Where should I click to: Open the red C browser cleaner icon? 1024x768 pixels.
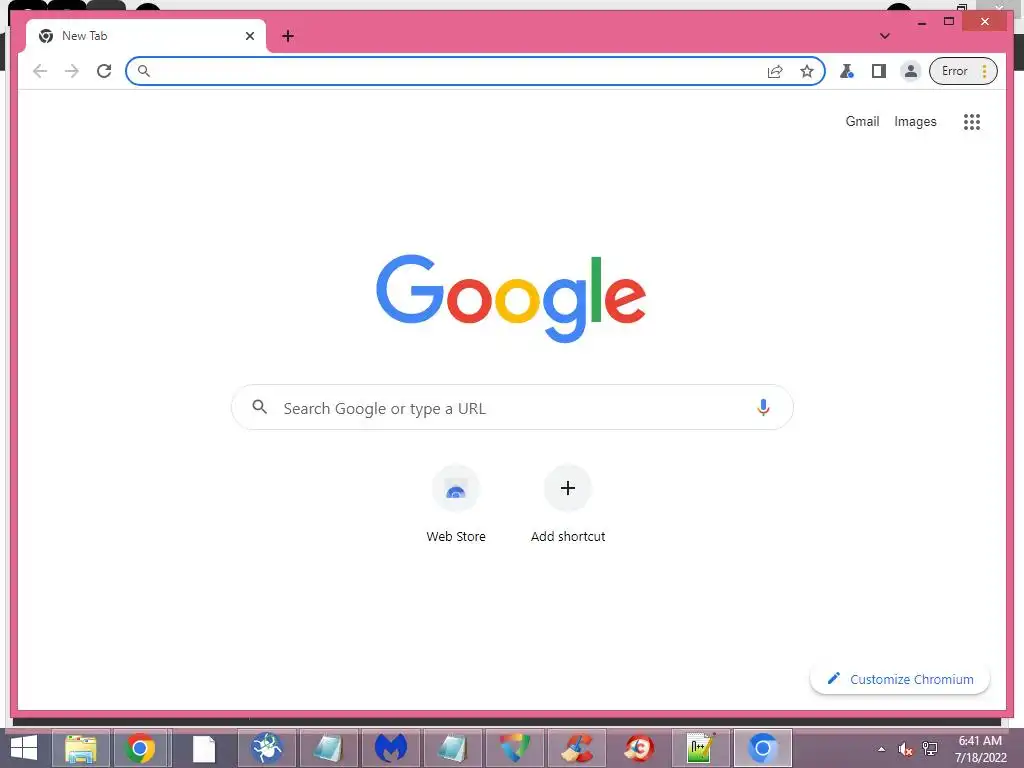tap(639, 748)
